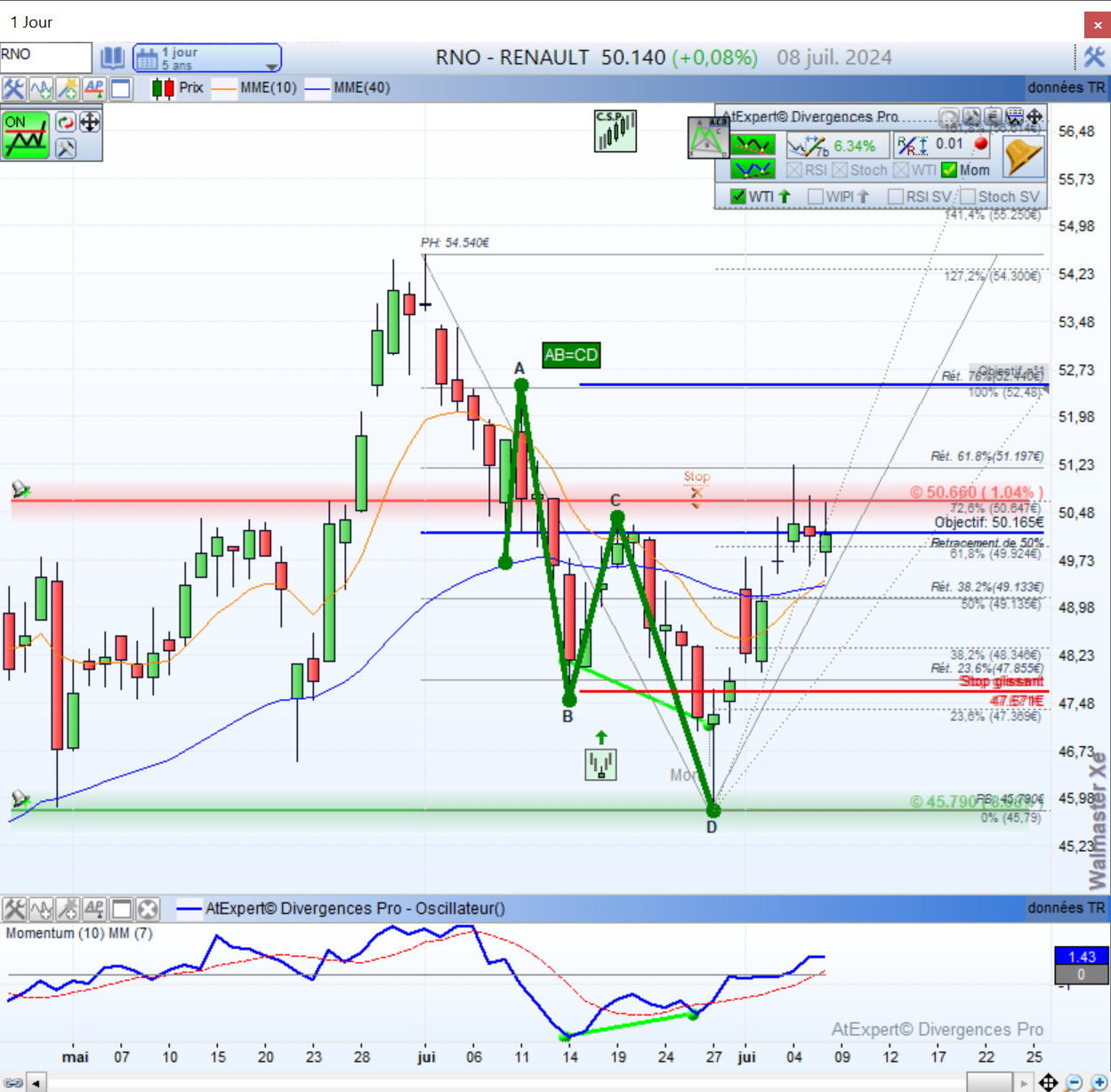
Task: Toggle the RSI checkbox
Action: tap(794, 170)
